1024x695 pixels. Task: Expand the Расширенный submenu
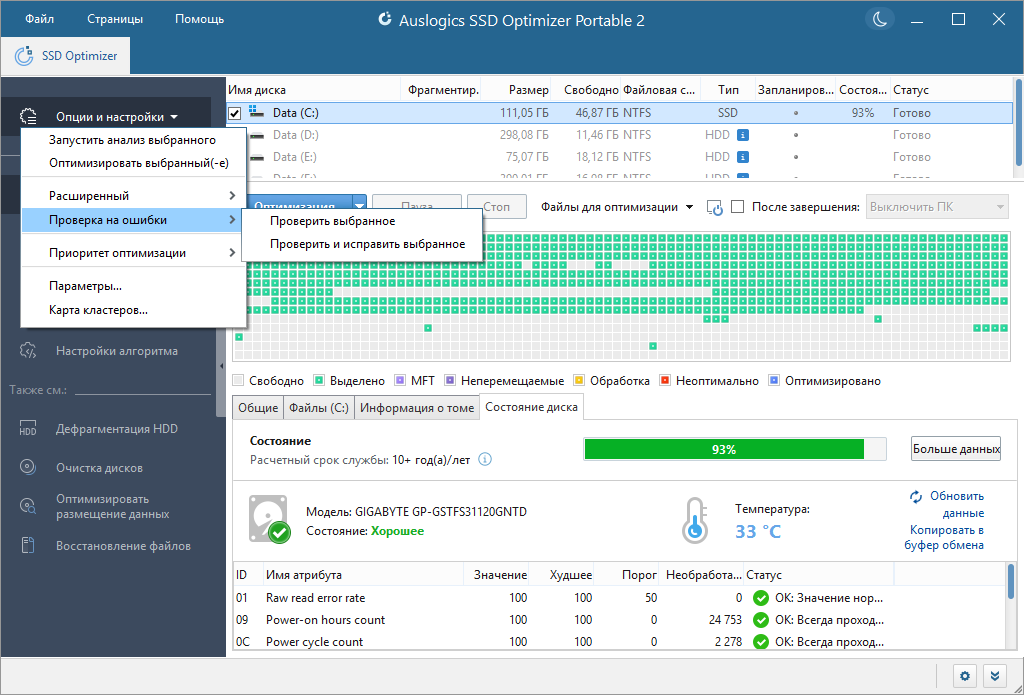coord(133,196)
